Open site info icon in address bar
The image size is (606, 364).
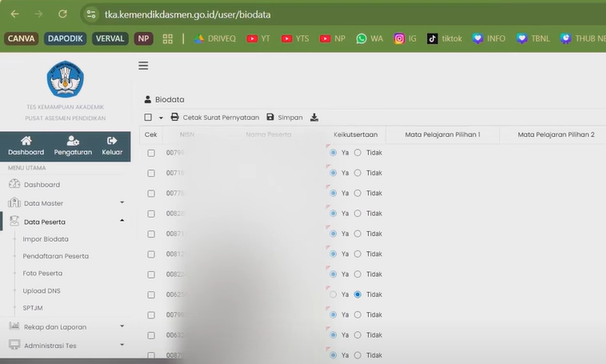tap(91, 14)
